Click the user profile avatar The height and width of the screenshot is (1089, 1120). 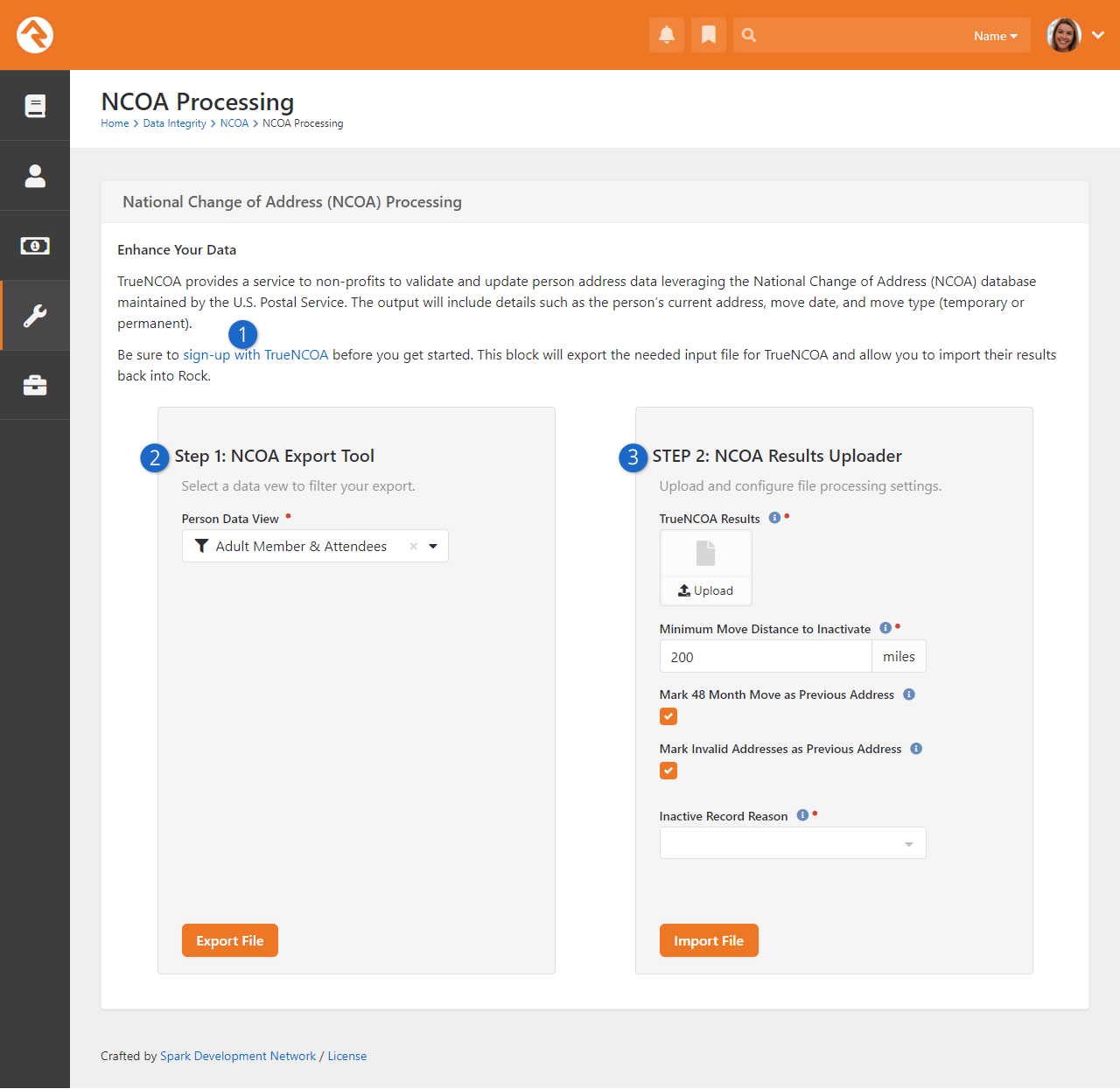tap(1064, 35)
